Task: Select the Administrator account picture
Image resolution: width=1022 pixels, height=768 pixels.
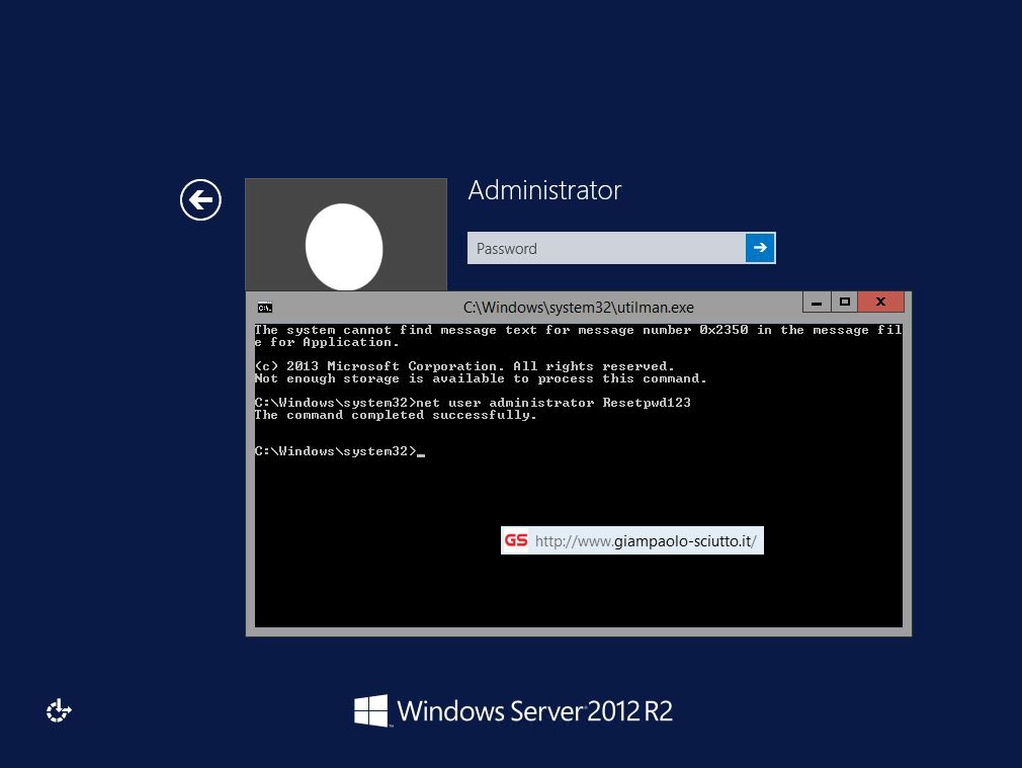Action: [346, 234]
